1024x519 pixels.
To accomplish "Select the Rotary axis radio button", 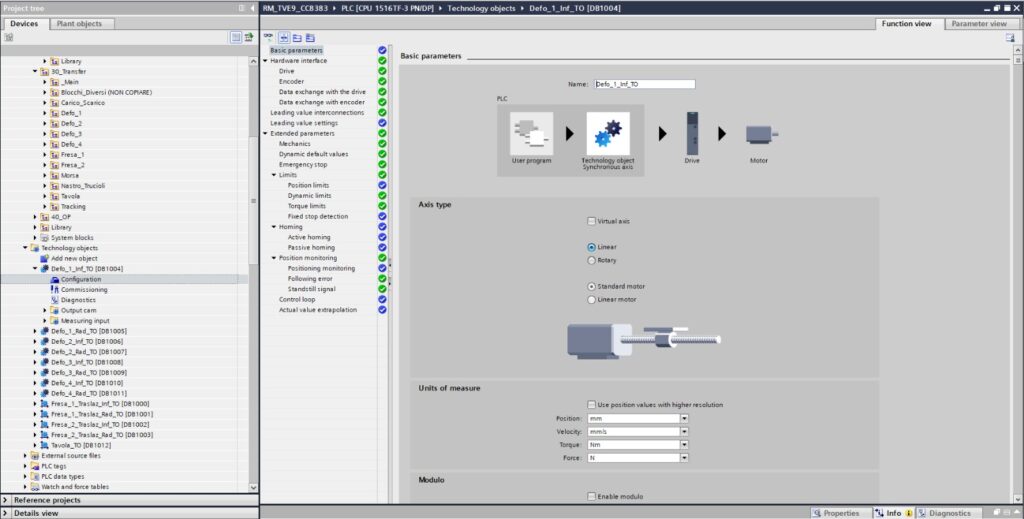I will tap(591, 260).
